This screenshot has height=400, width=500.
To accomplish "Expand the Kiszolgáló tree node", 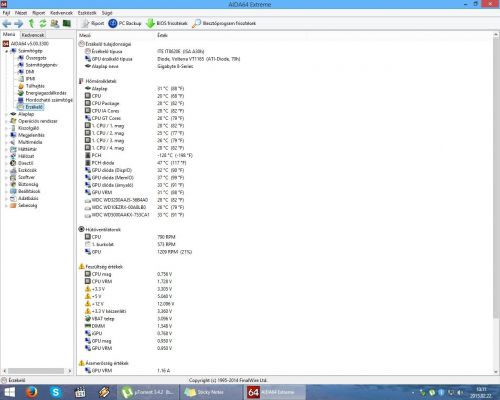I will (6, 128).
